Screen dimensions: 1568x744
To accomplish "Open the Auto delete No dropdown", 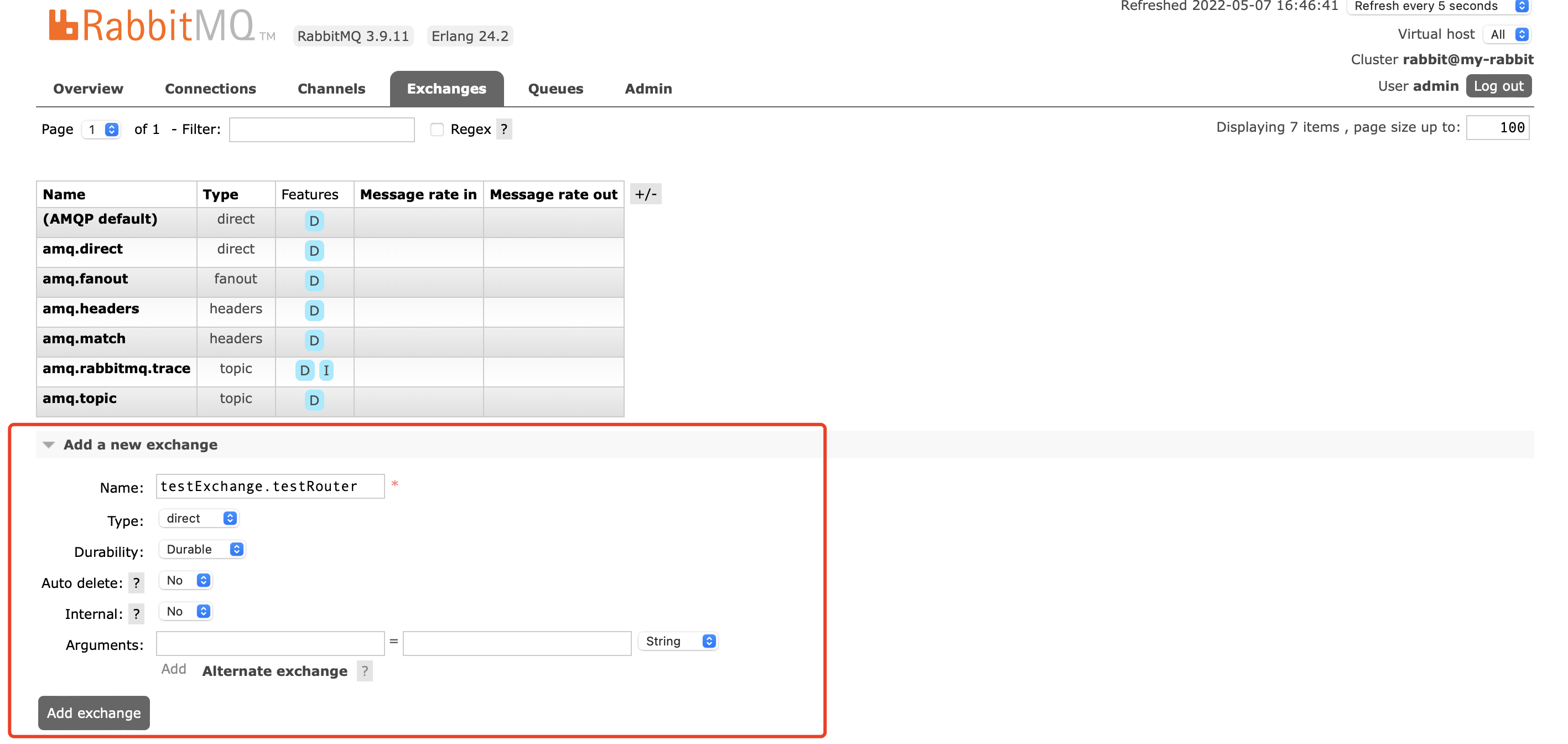I will 187,580.
